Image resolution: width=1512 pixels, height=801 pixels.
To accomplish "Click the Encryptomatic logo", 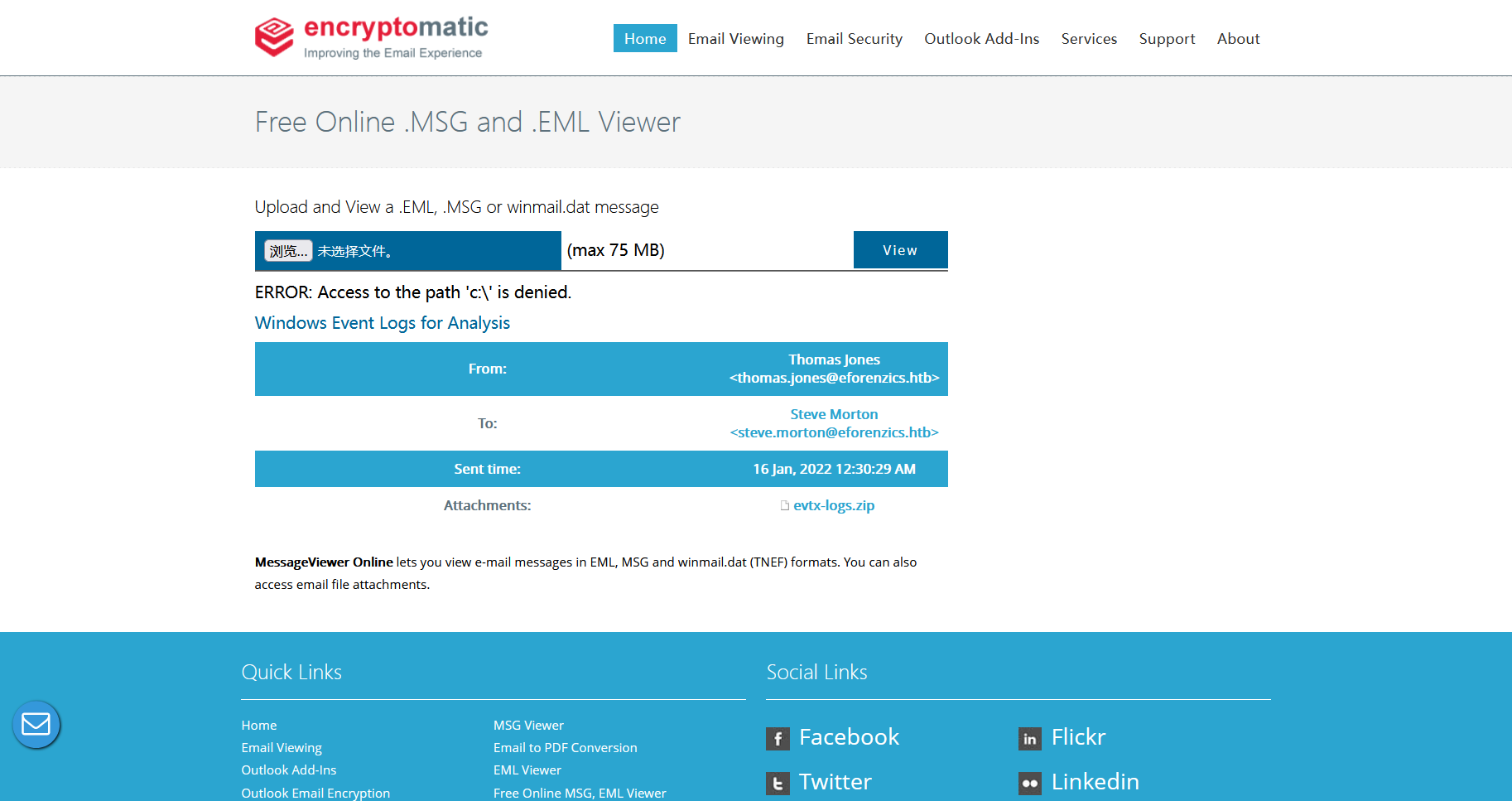I will pos(371,38).
